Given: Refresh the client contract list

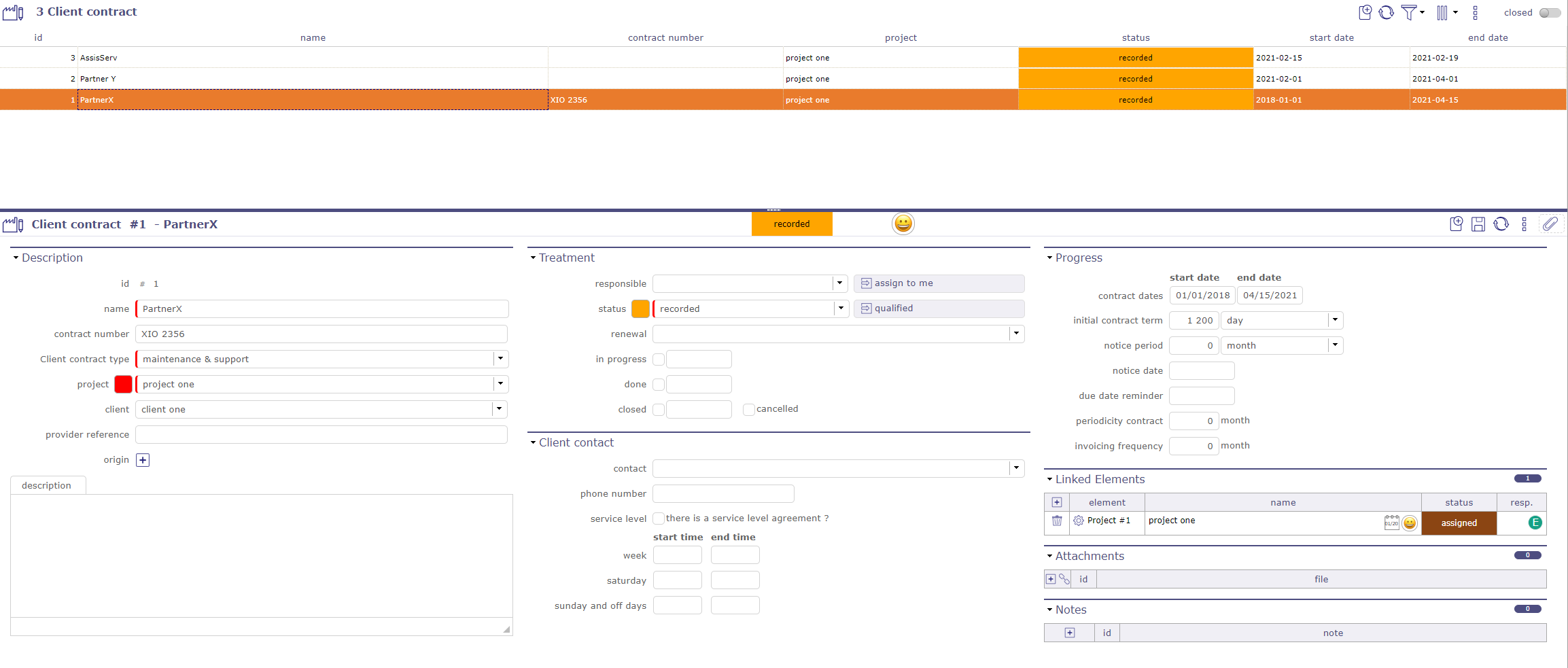Looking at the screenshot, I should [1387, 12].
